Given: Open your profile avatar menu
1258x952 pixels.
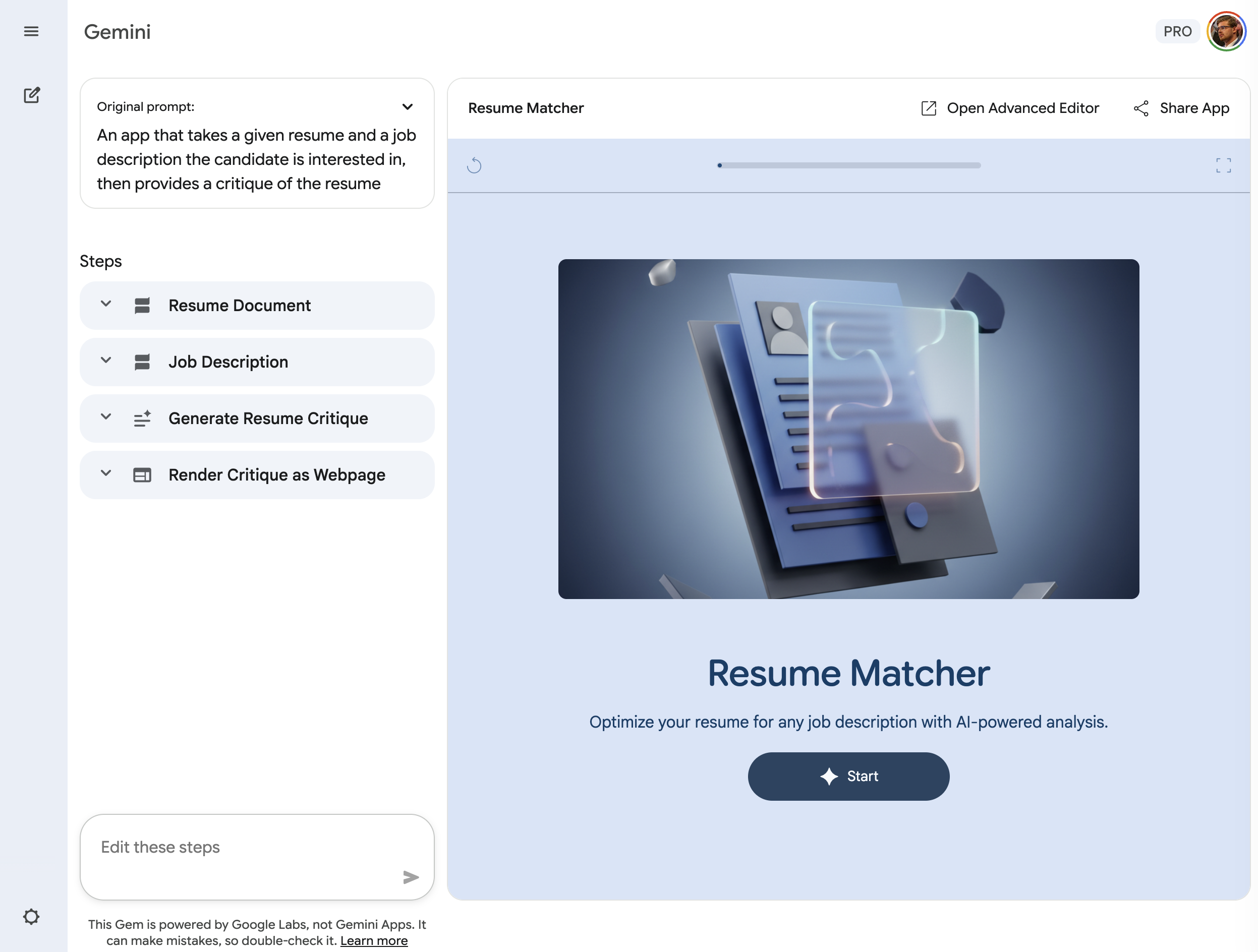Looking at the screenshot, I should (x=1226, y=31).
